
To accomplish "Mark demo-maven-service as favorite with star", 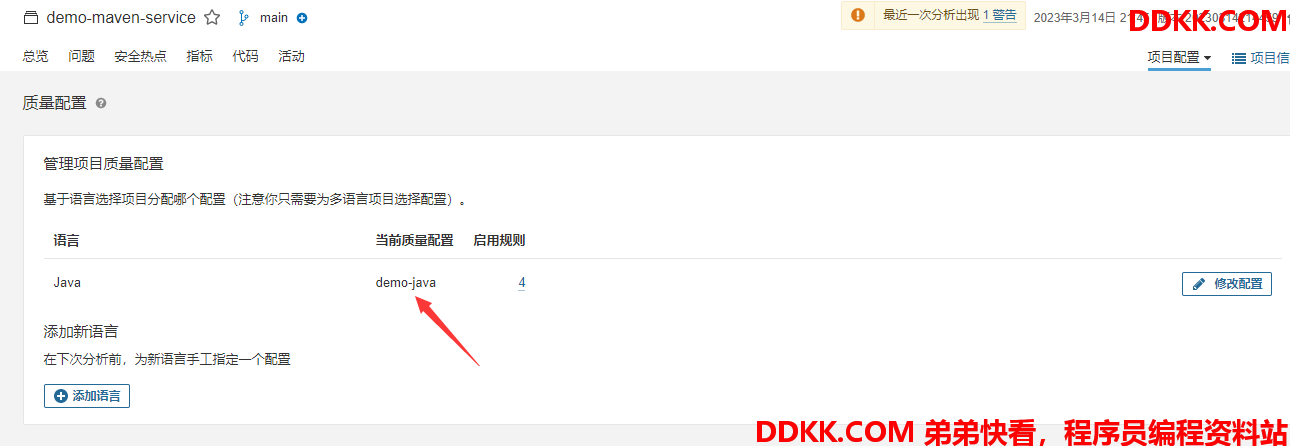I will click(212, 18).
